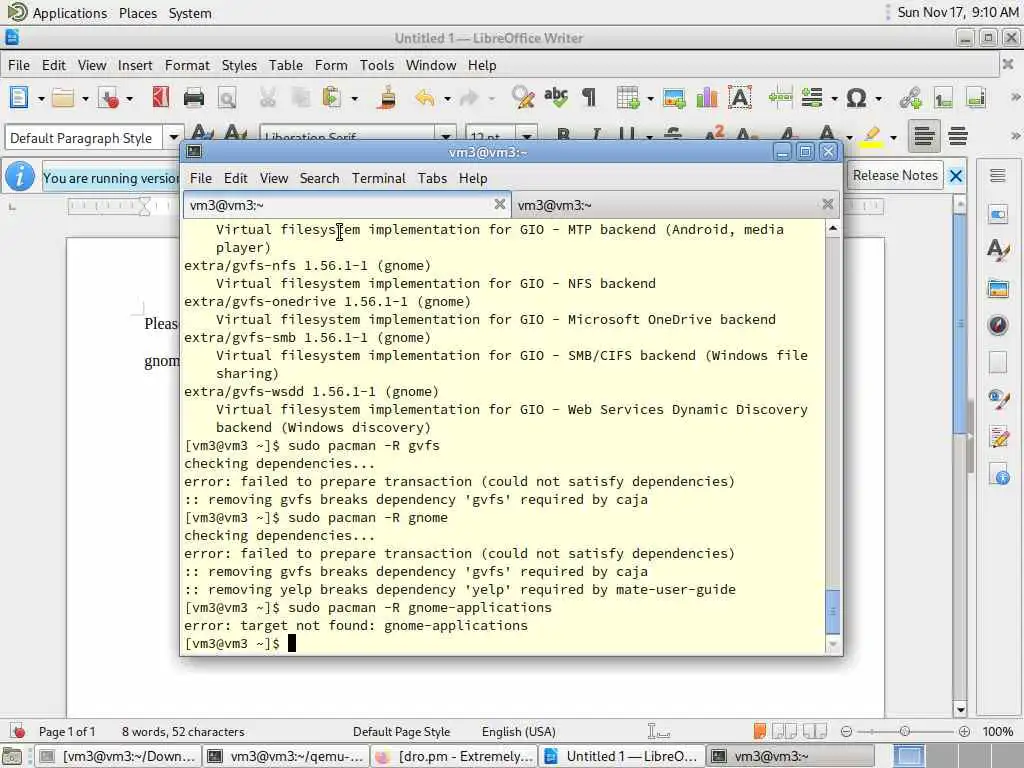Screen dimensions: 1024x768
Task: Toggle formatting marks pilcrow icon
Action: (589, 98)
